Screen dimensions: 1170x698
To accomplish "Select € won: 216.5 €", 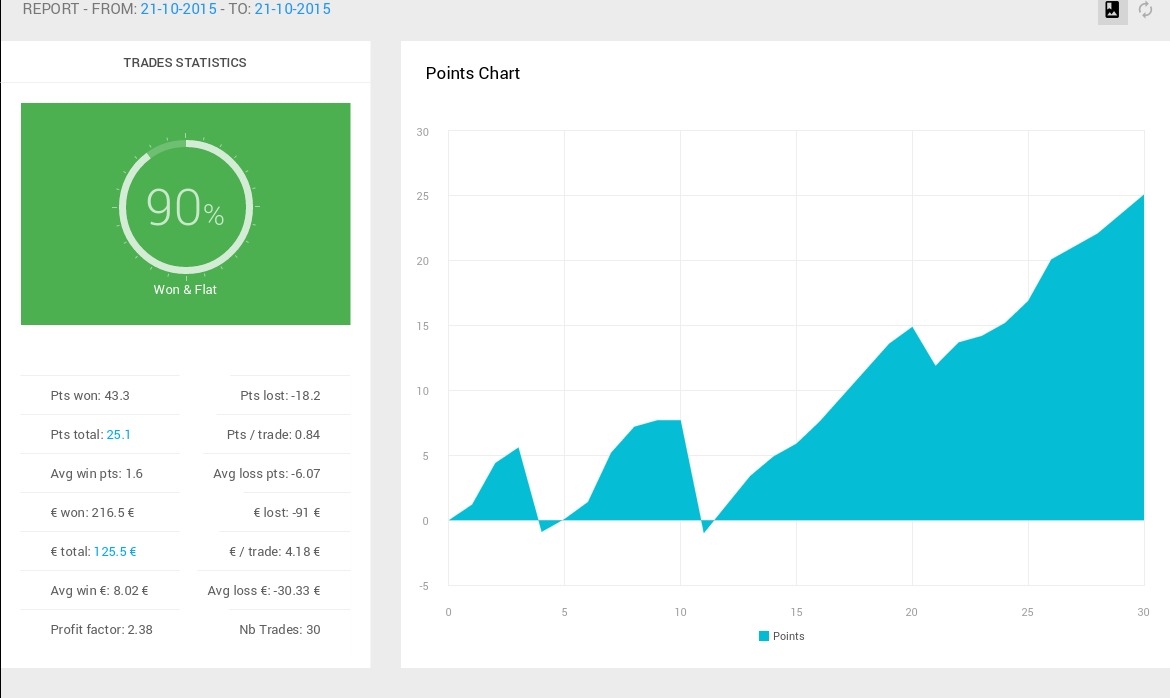I will [x=93, y=513].
